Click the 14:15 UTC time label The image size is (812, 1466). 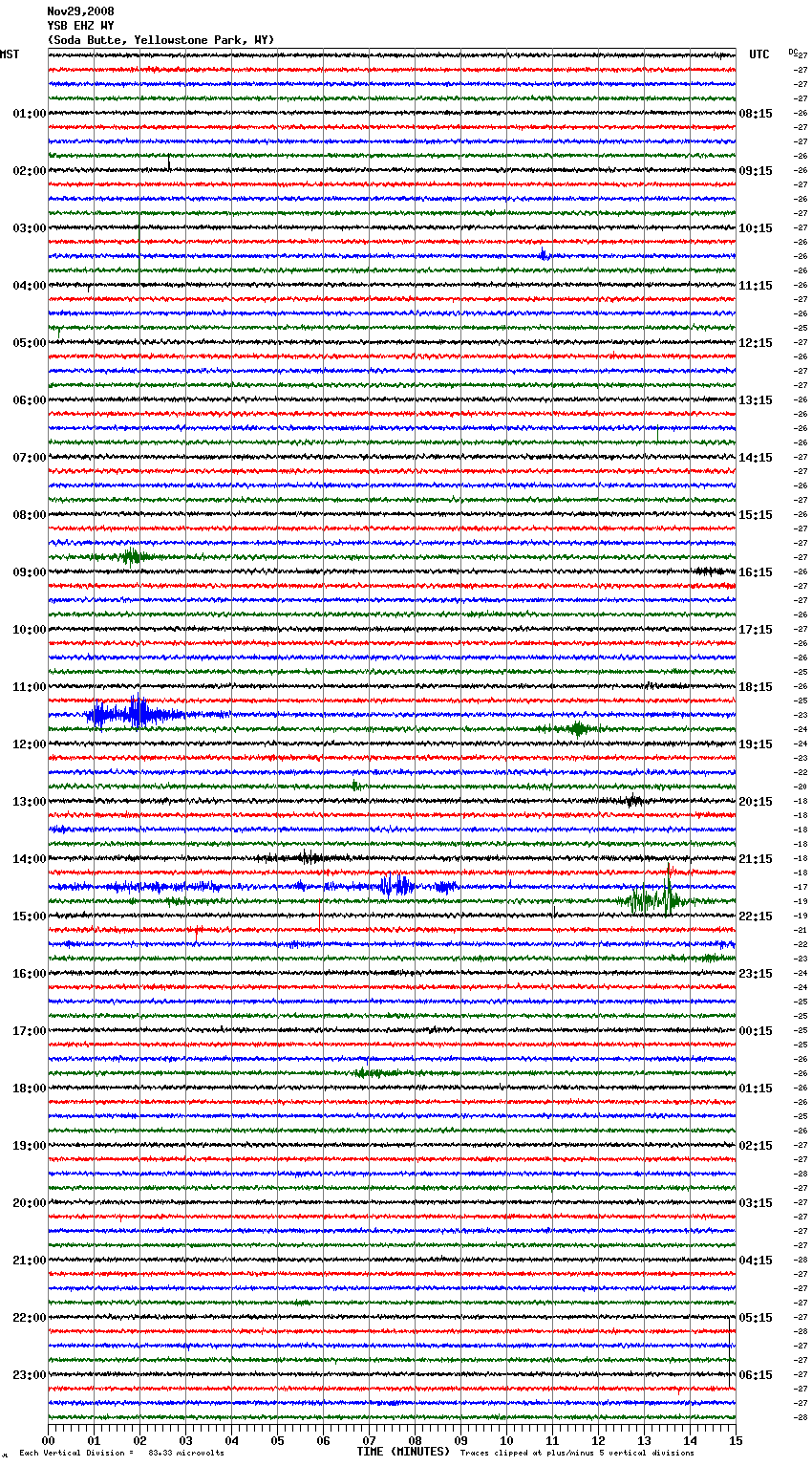756,458
